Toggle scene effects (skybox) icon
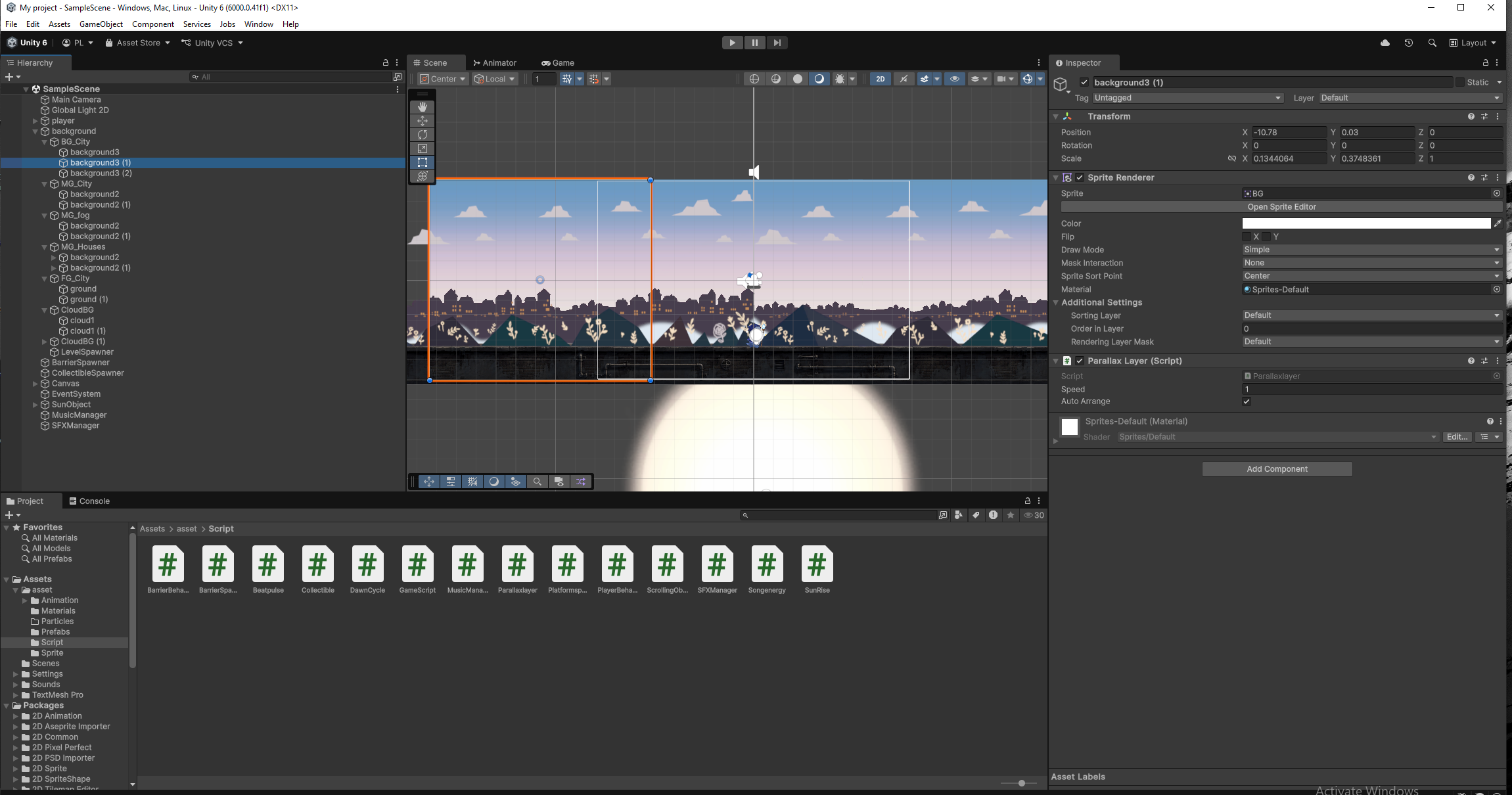The image size is (1512, 795). pos(925,79)
